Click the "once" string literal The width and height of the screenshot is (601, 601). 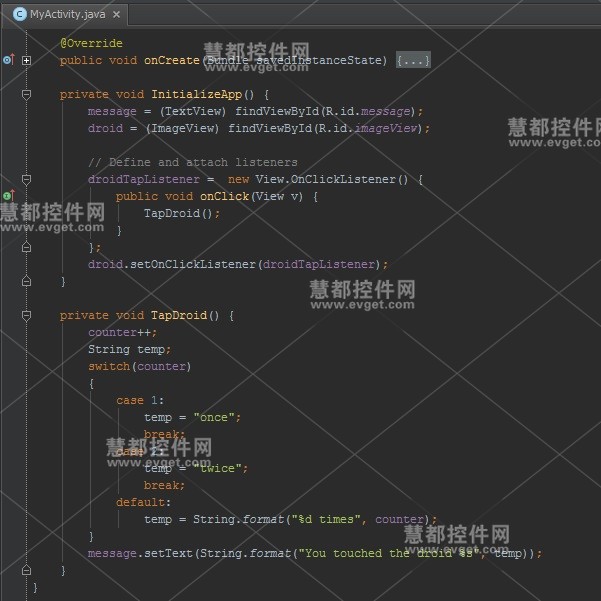click(214, 417)
